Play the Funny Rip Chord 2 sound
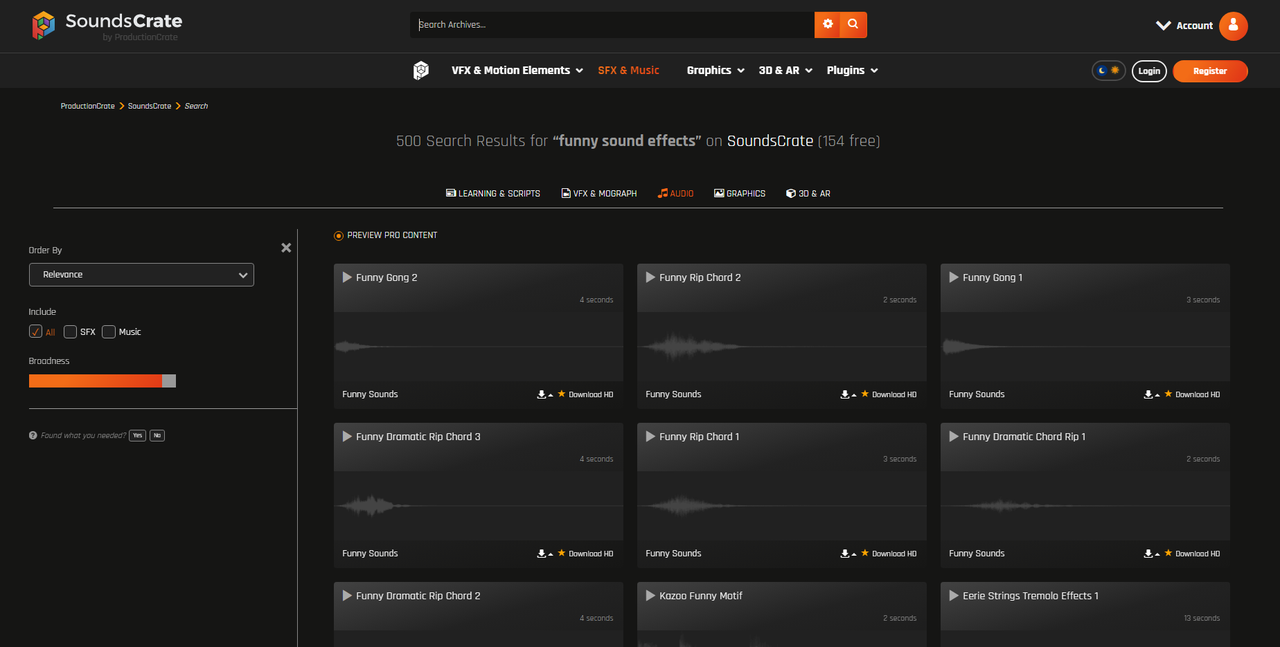 pos(650,277)
